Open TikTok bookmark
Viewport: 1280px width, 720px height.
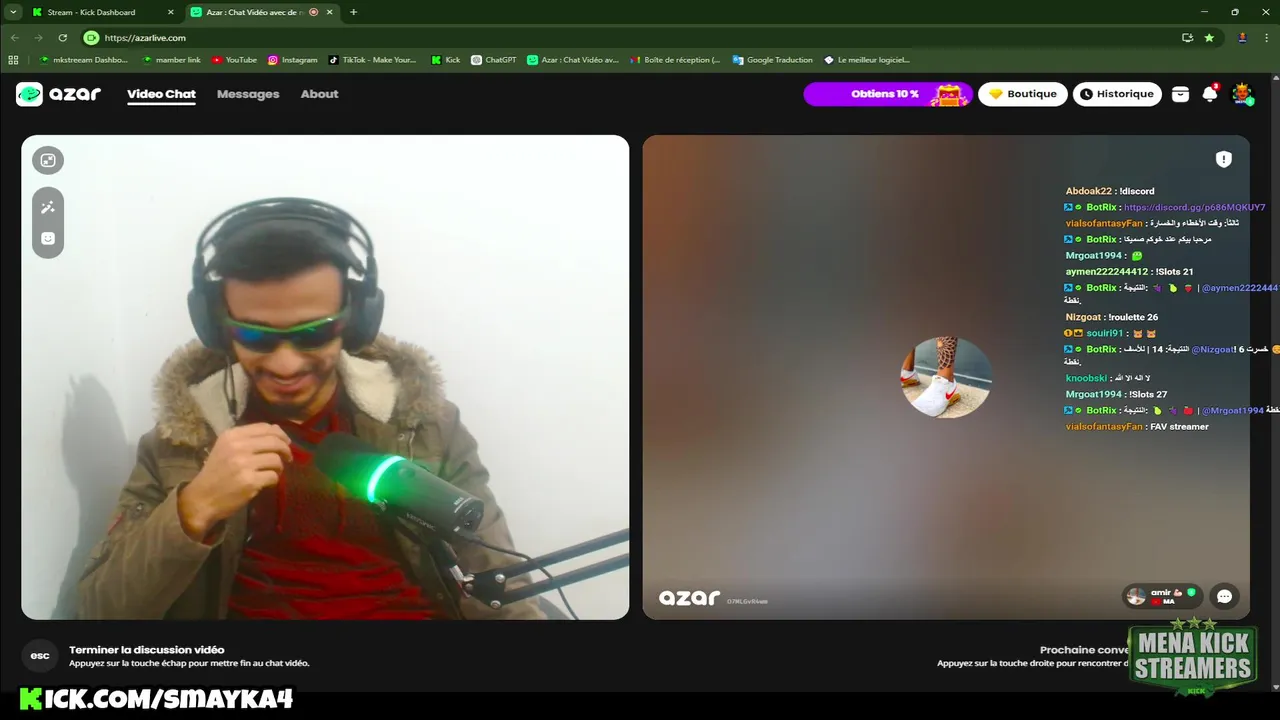click(372, 60)
